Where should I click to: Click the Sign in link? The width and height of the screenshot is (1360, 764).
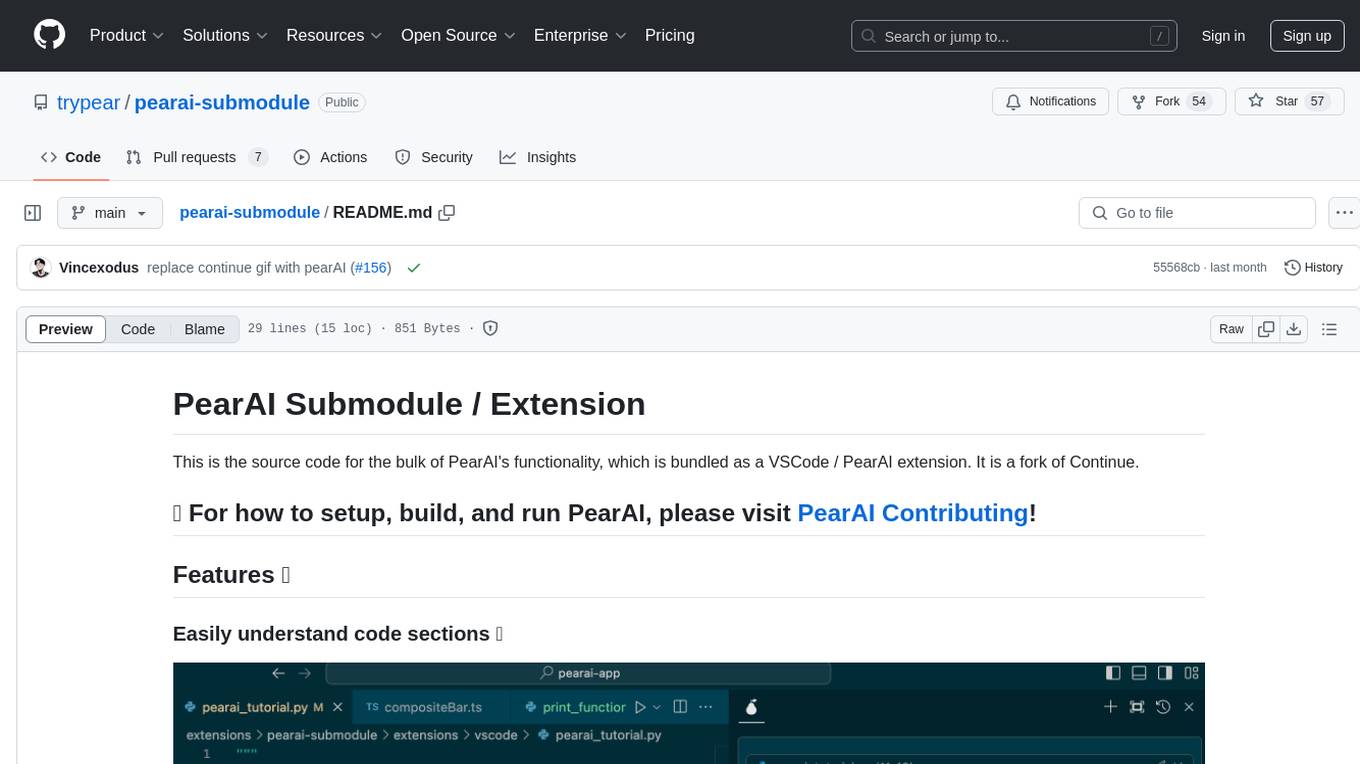[1223, 36]
